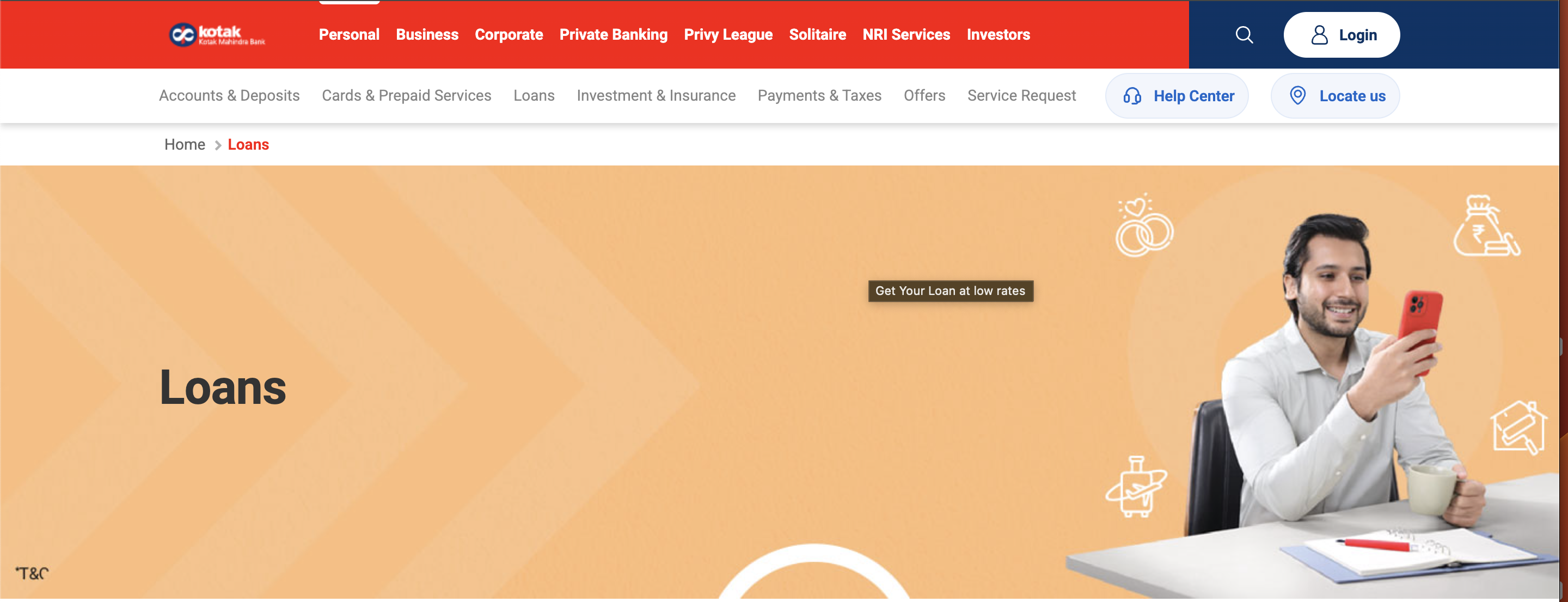Open the Private Banking tab
The image size is (1568, 602).
[x=614, y=35]
